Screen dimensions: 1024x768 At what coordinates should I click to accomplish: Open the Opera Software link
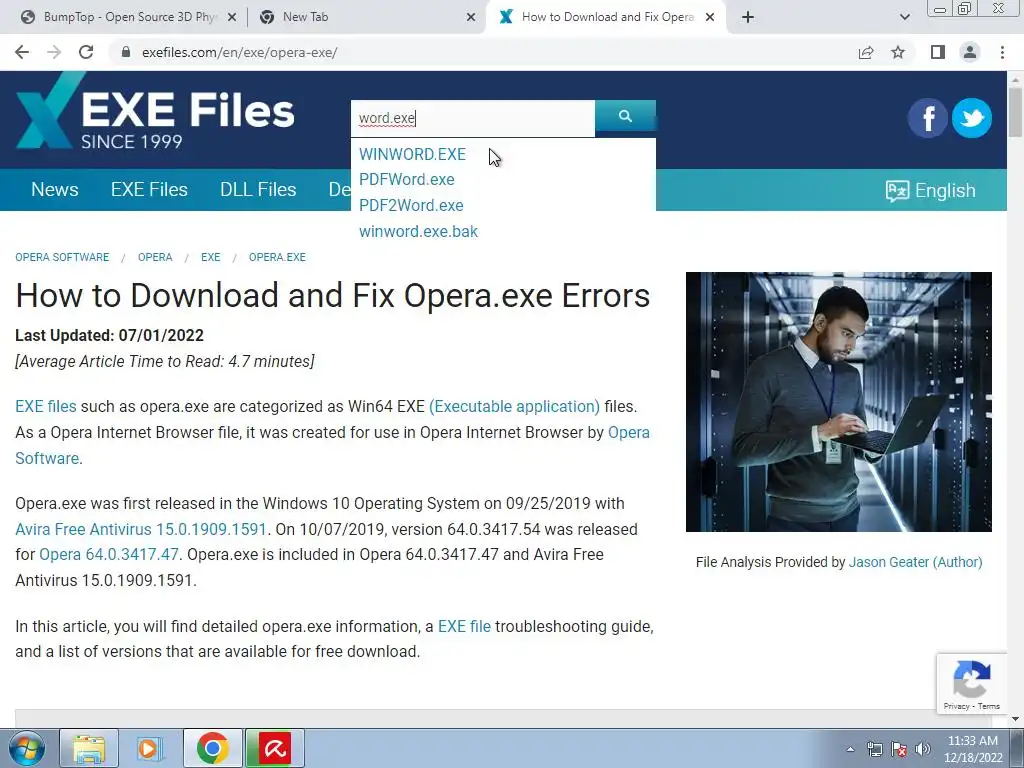tap(629, 432)
